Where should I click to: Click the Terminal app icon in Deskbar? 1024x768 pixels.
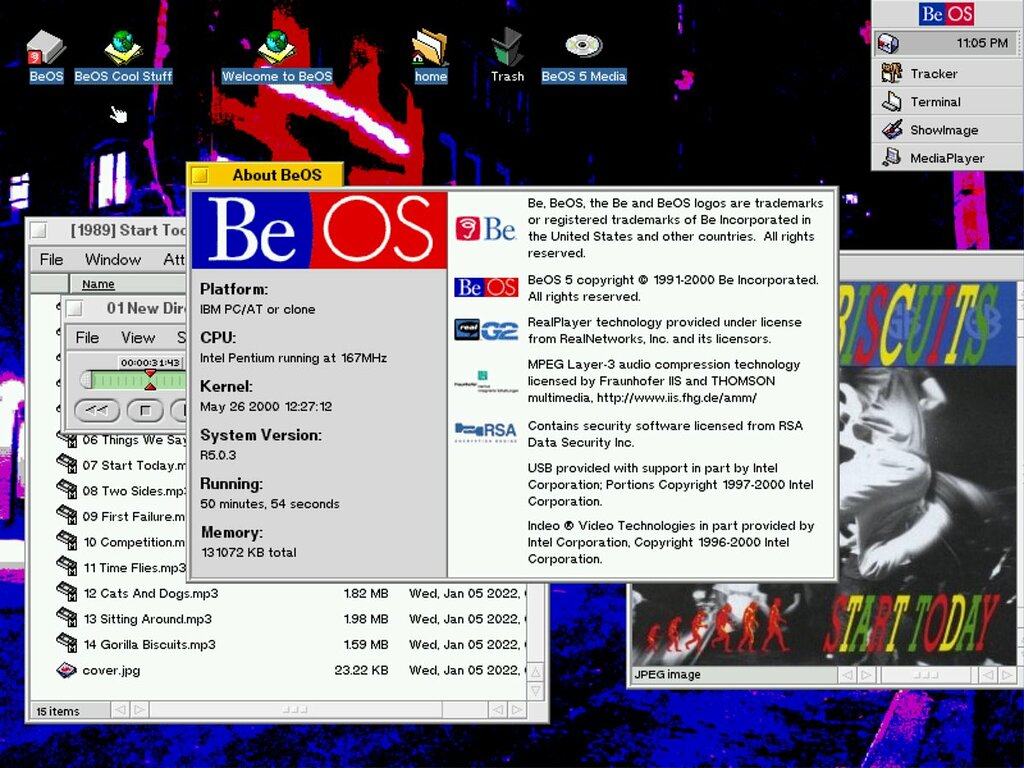(x=891, y=101)
